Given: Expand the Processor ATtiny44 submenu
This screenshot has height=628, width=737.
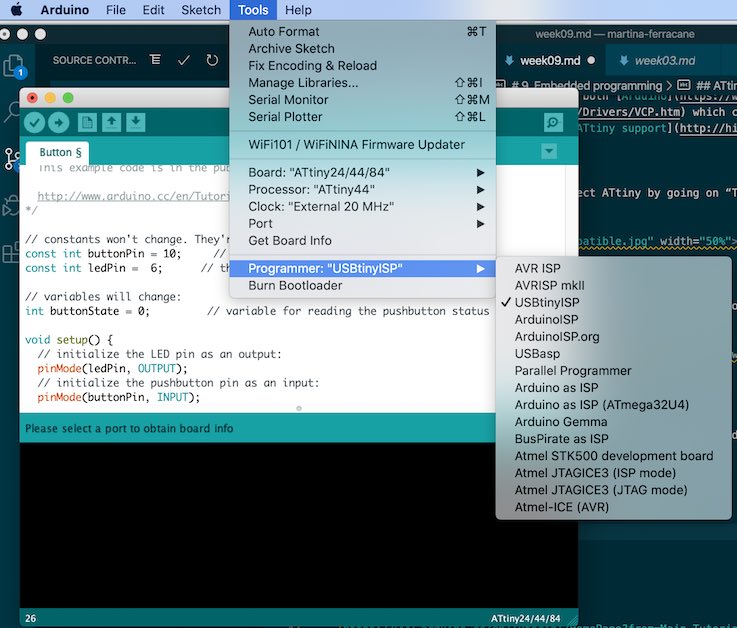Looking at the screenshot, I should click(362, 189).
